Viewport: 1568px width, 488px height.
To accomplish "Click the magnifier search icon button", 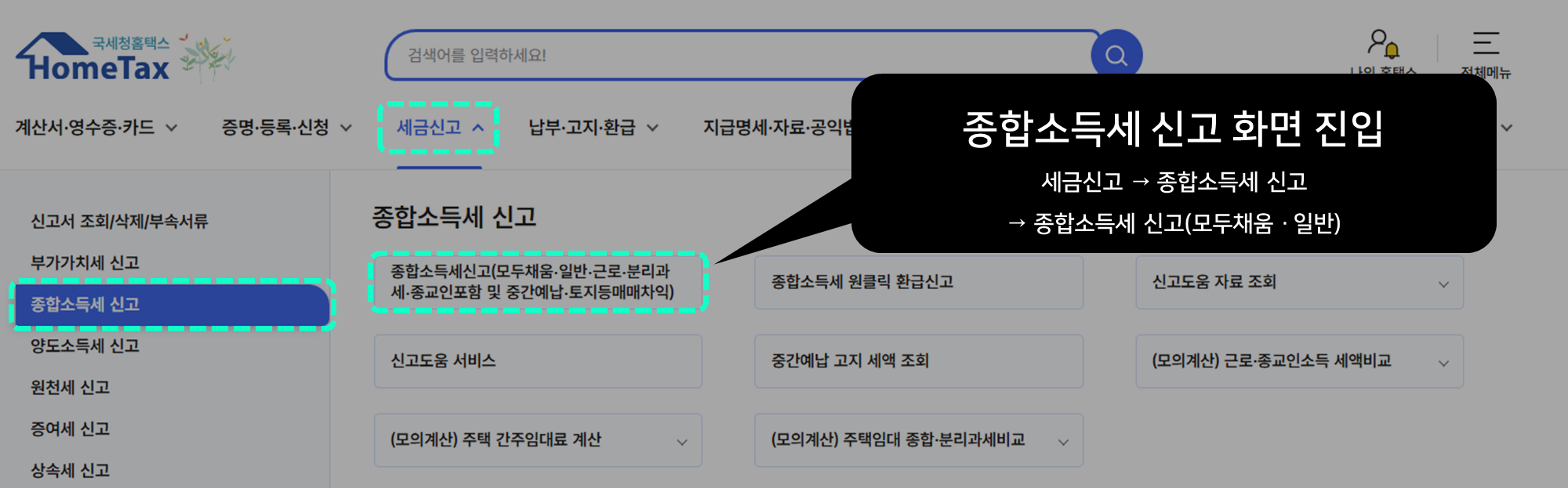I will click(1116, 55).
